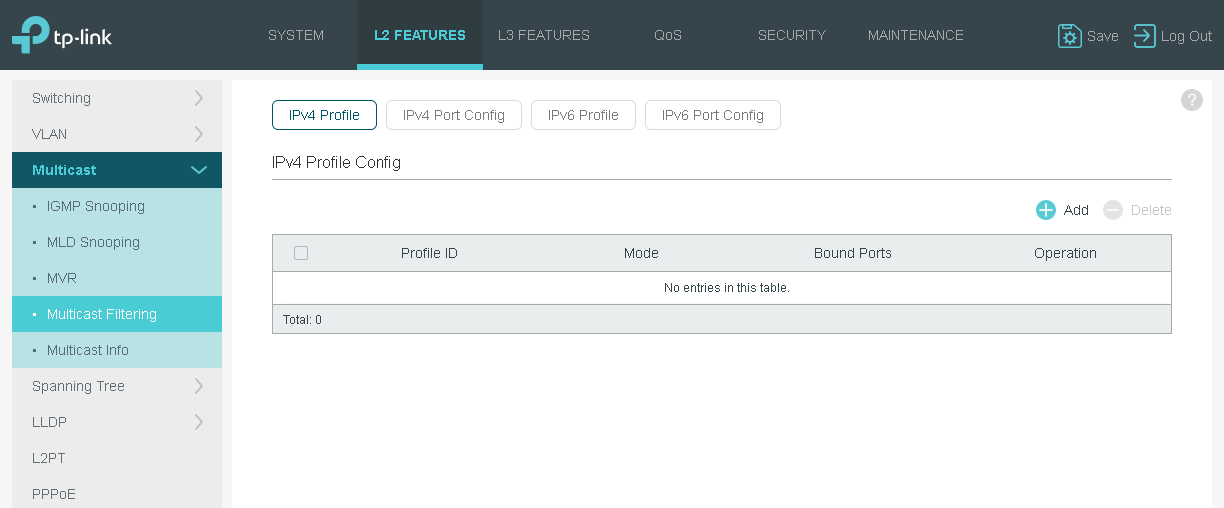Viewport: 1224px width, 508px height.
Task: Click the Add plus icon
Action: click(x=1046, y=210)
